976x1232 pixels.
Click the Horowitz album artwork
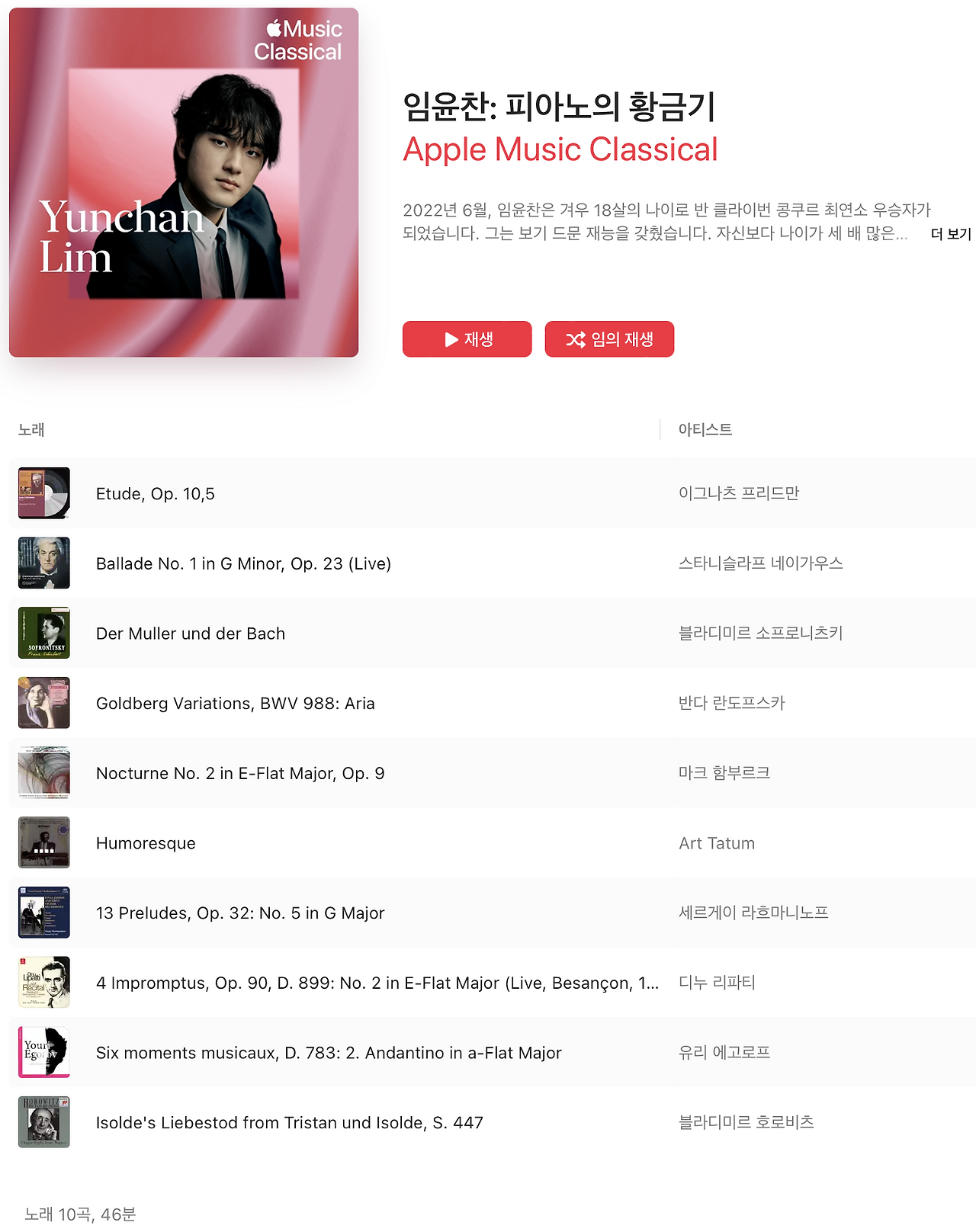[44, 1122]
